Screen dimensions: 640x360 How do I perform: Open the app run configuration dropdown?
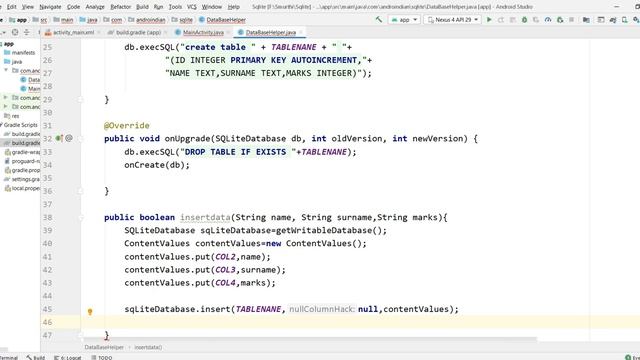tap(404, 20)
